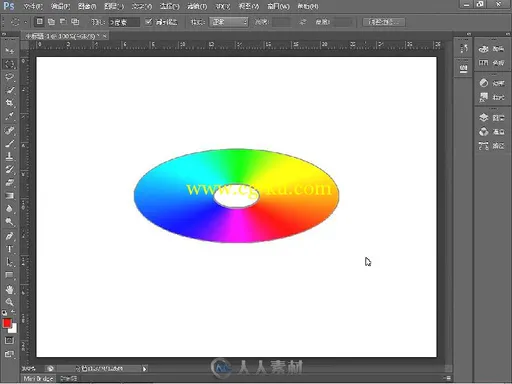Close the untitled document tab
Viewport: 512px width, 384px height.
point(104,36)
